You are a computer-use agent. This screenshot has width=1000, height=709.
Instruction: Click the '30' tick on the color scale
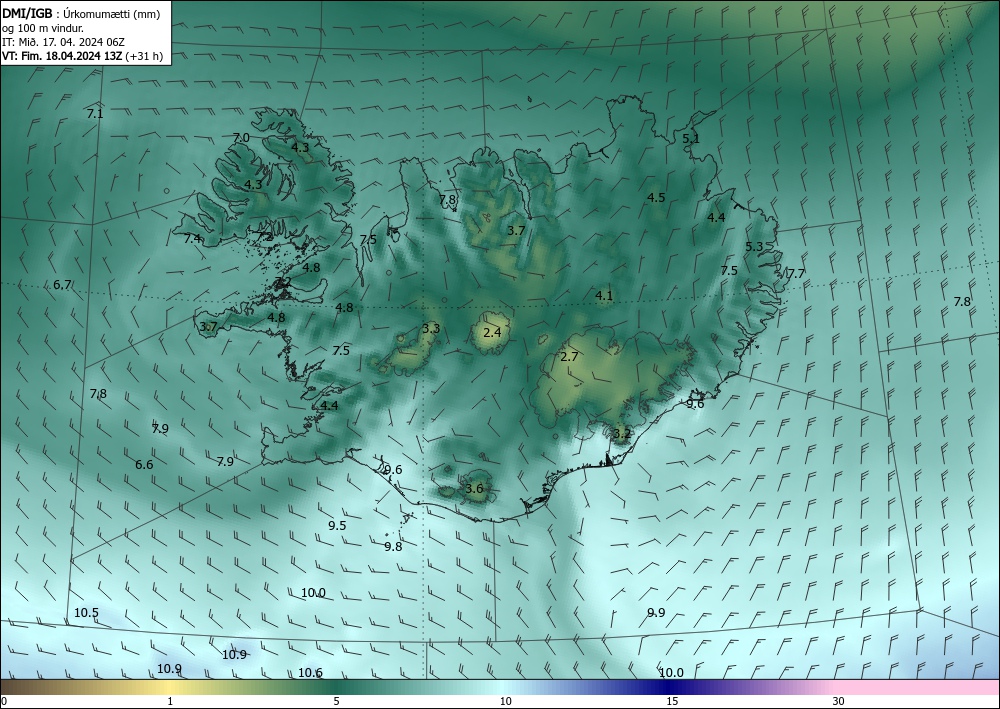click(839, 702)
